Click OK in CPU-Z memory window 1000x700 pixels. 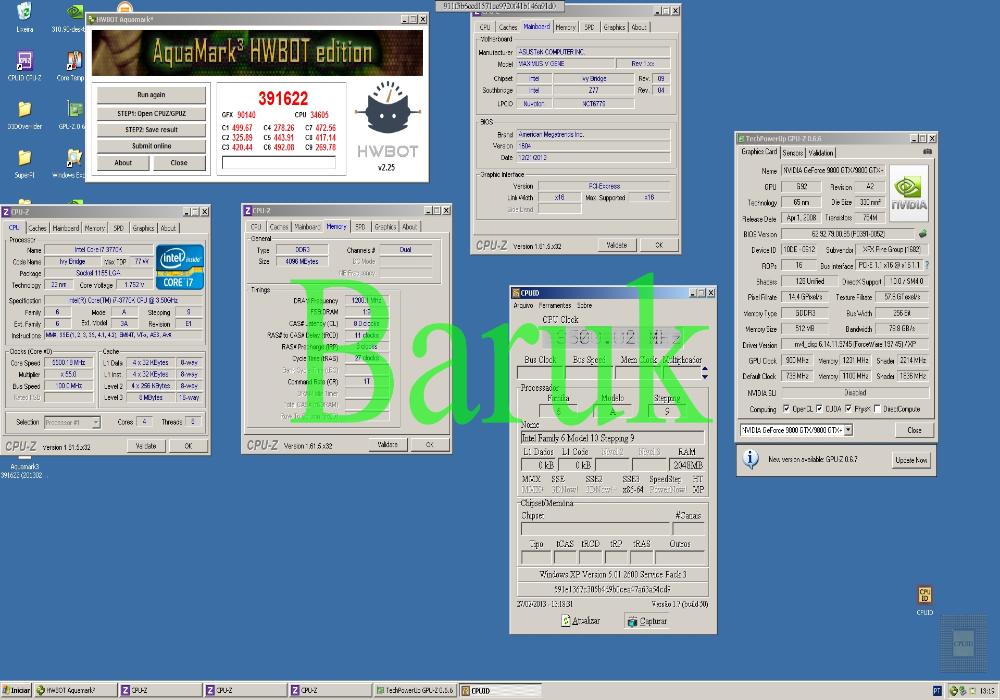tap(429, 444)
